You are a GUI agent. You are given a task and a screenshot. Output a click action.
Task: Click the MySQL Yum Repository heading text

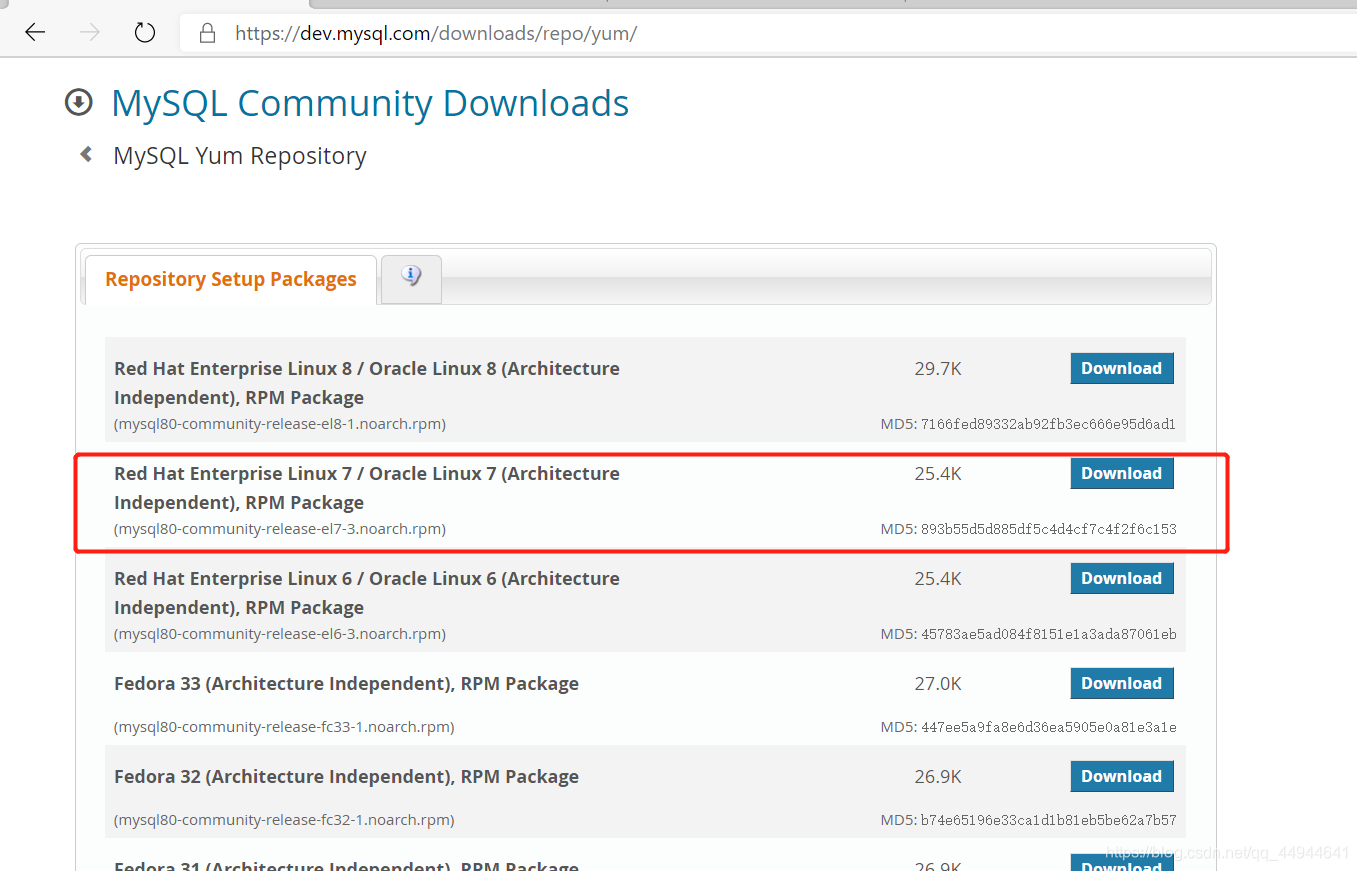[240, 156]
